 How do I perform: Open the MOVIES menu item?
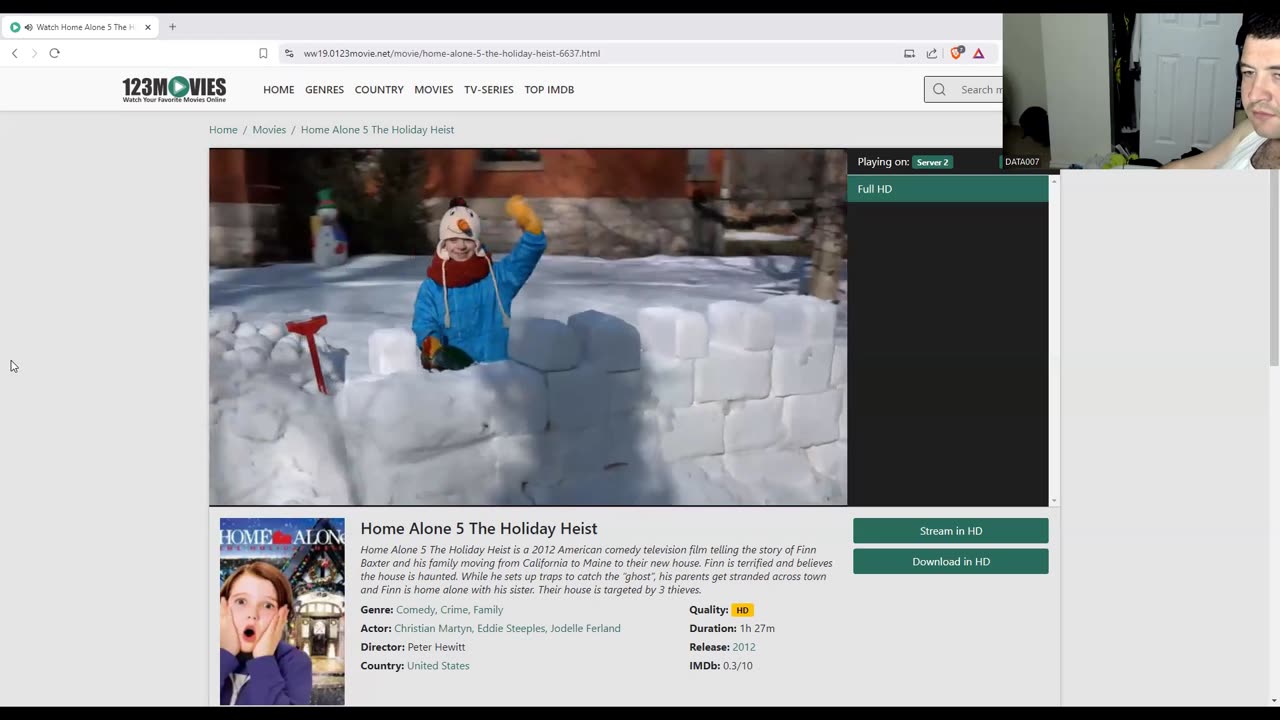tap(433, 89)
